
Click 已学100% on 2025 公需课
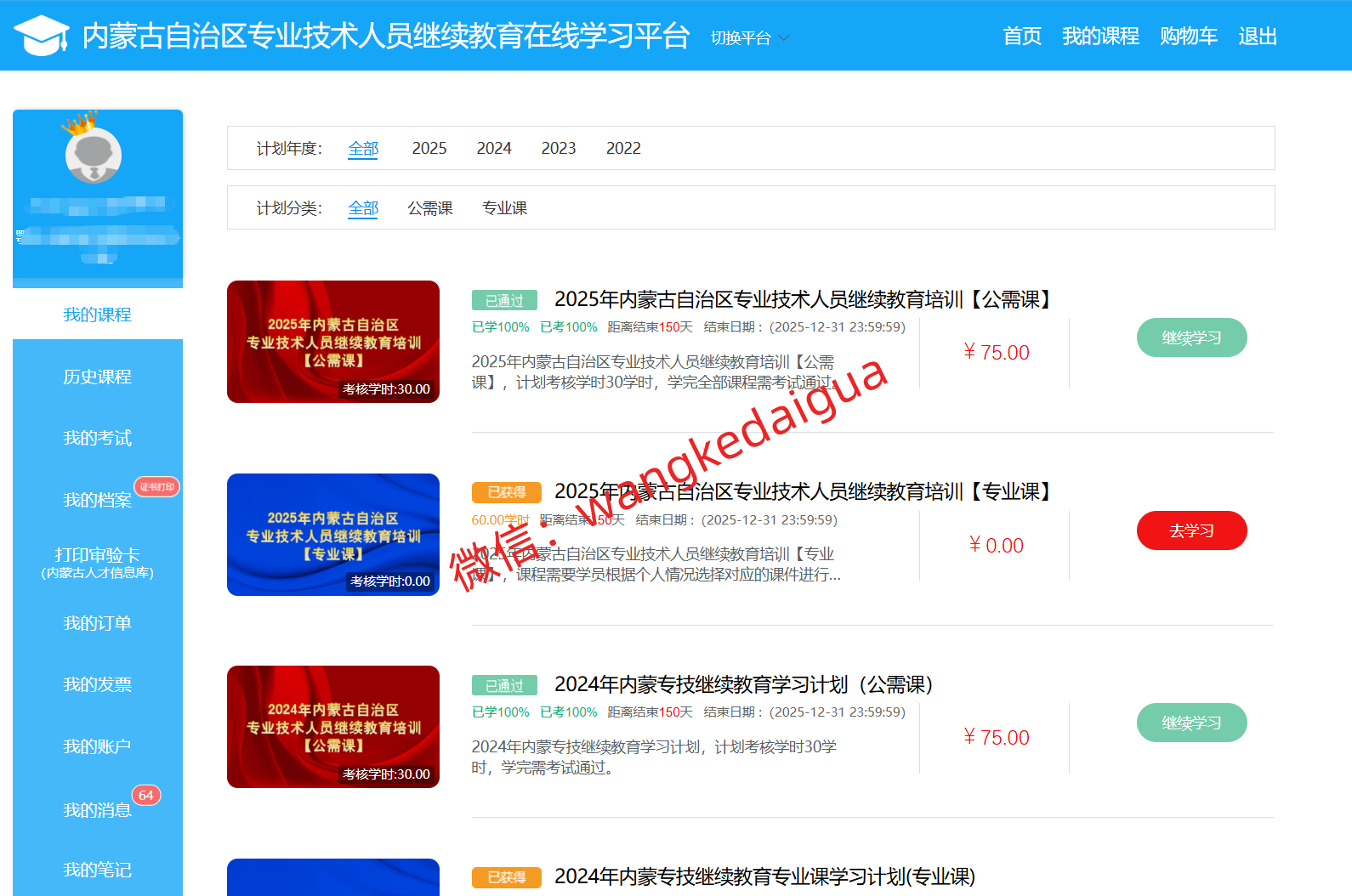[x=501, y=327]
